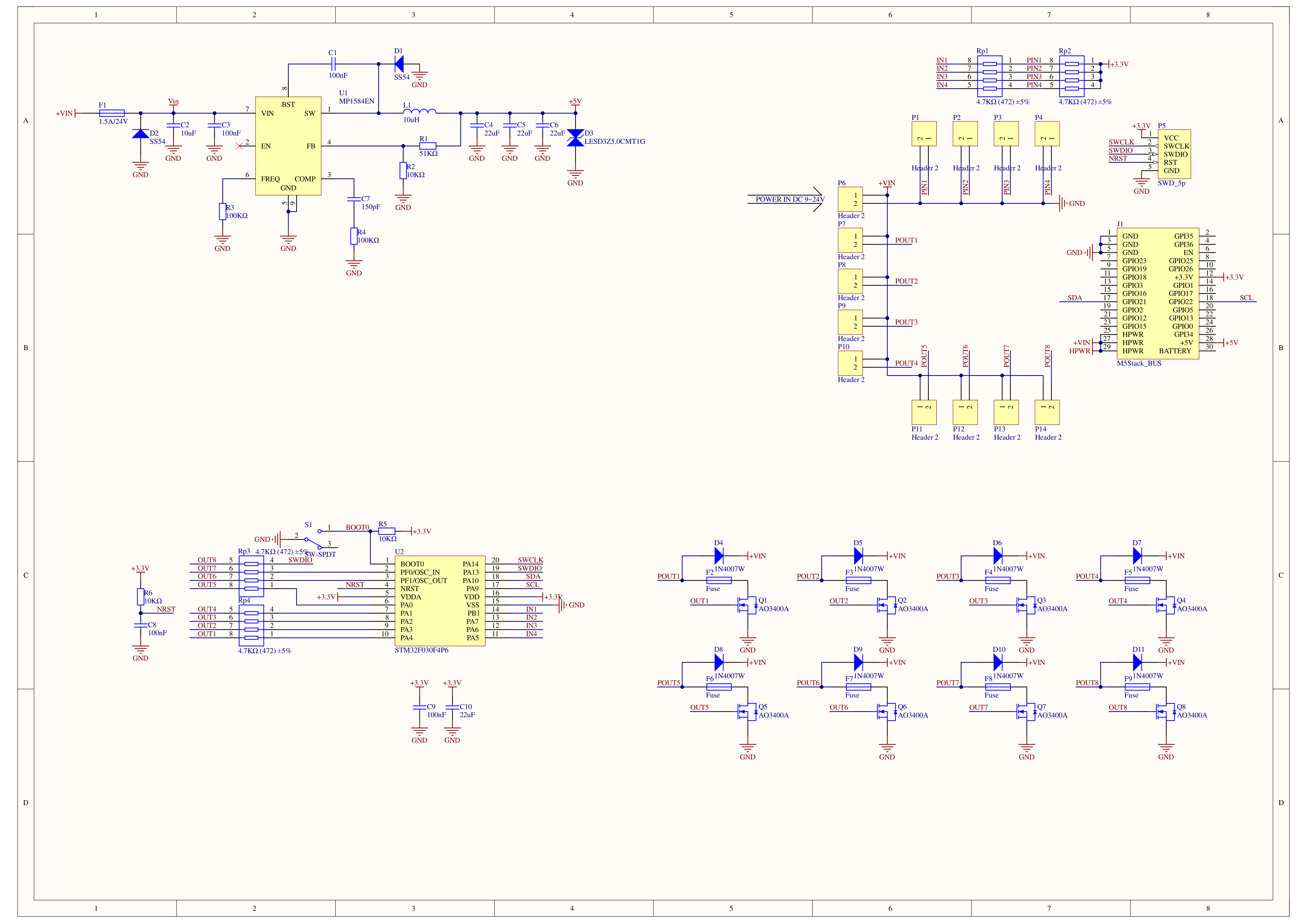1308x924 pixels.
Task: Select the R4 100KΩ resistor symbol
Action: coord(354,236)
